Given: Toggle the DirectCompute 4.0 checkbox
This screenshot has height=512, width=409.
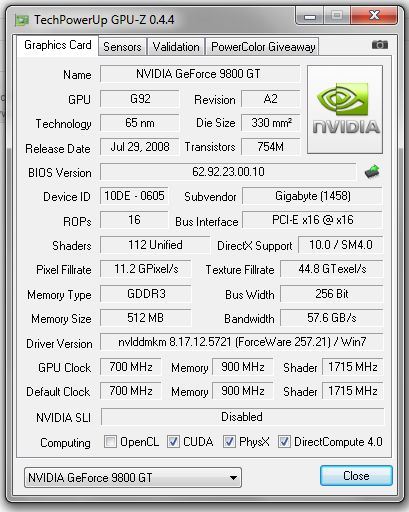Looking at the screenshot, I should pyautogui.click(x=284, y=442).
